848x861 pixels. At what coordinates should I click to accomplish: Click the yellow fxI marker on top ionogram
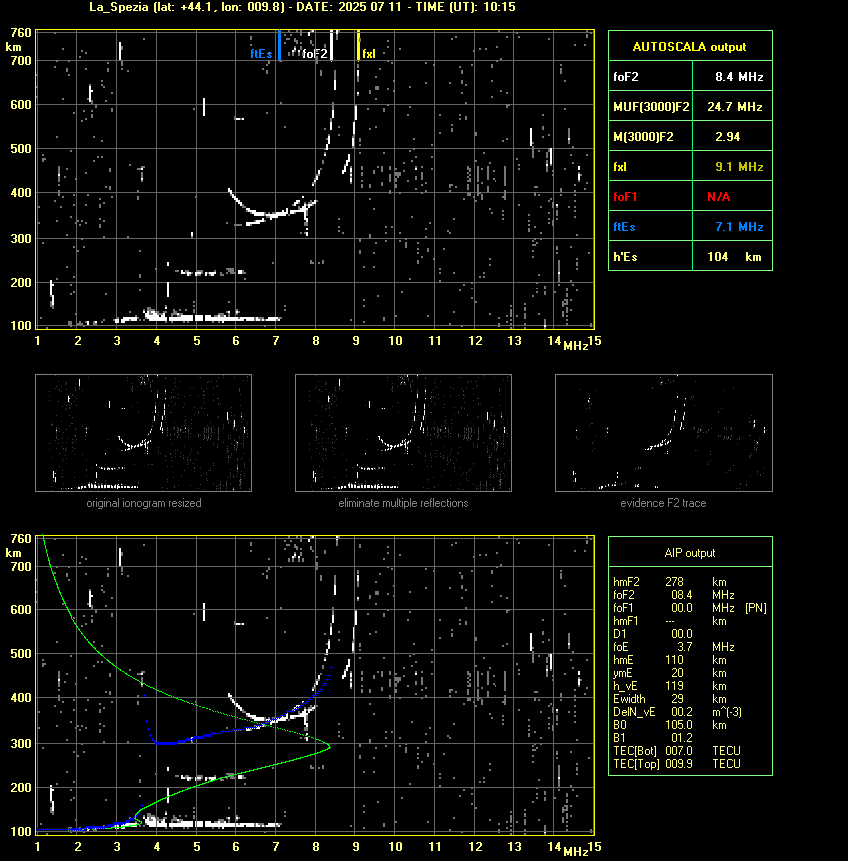pos(358,45)
